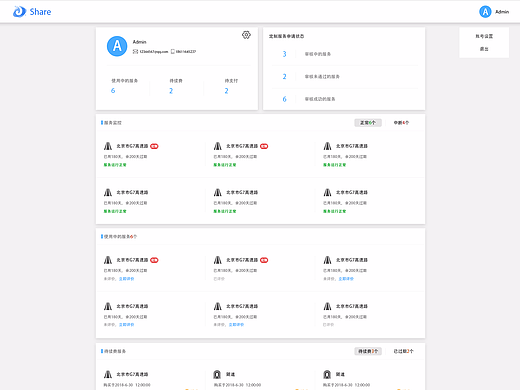Click the tunnel icon in the last 待续费服务 card
This screenshot has height=390, width=520.
pyautogui.click(x=327, y=374)
